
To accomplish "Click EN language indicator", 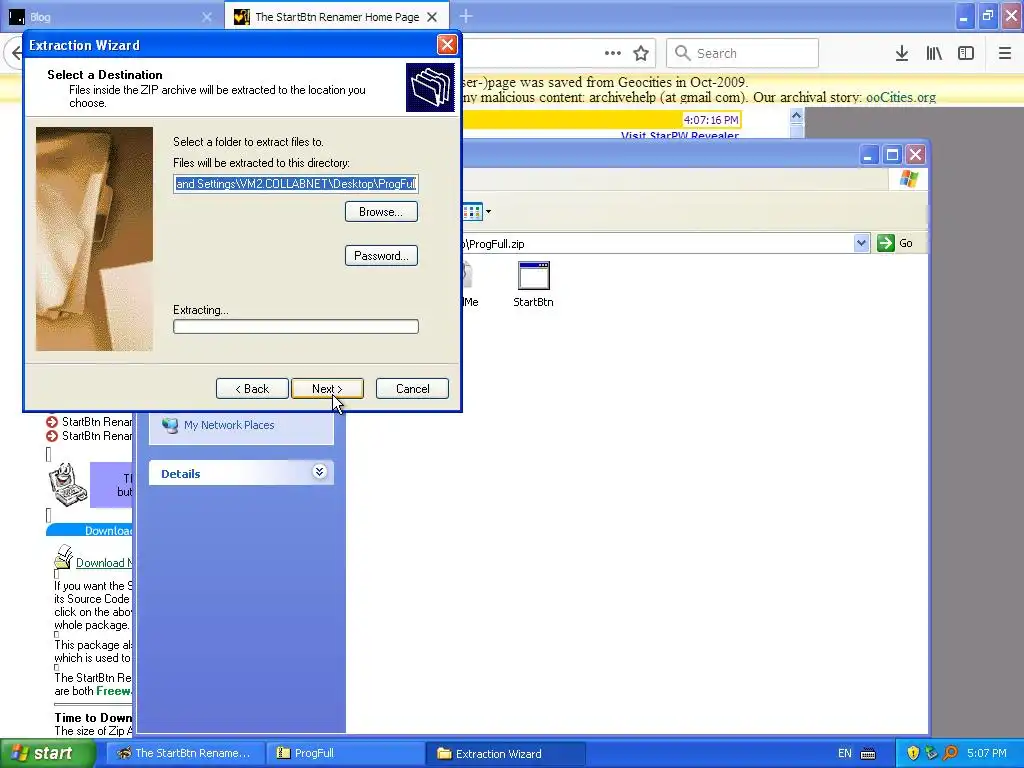I will pyautogui.click(x=844, y=753).
